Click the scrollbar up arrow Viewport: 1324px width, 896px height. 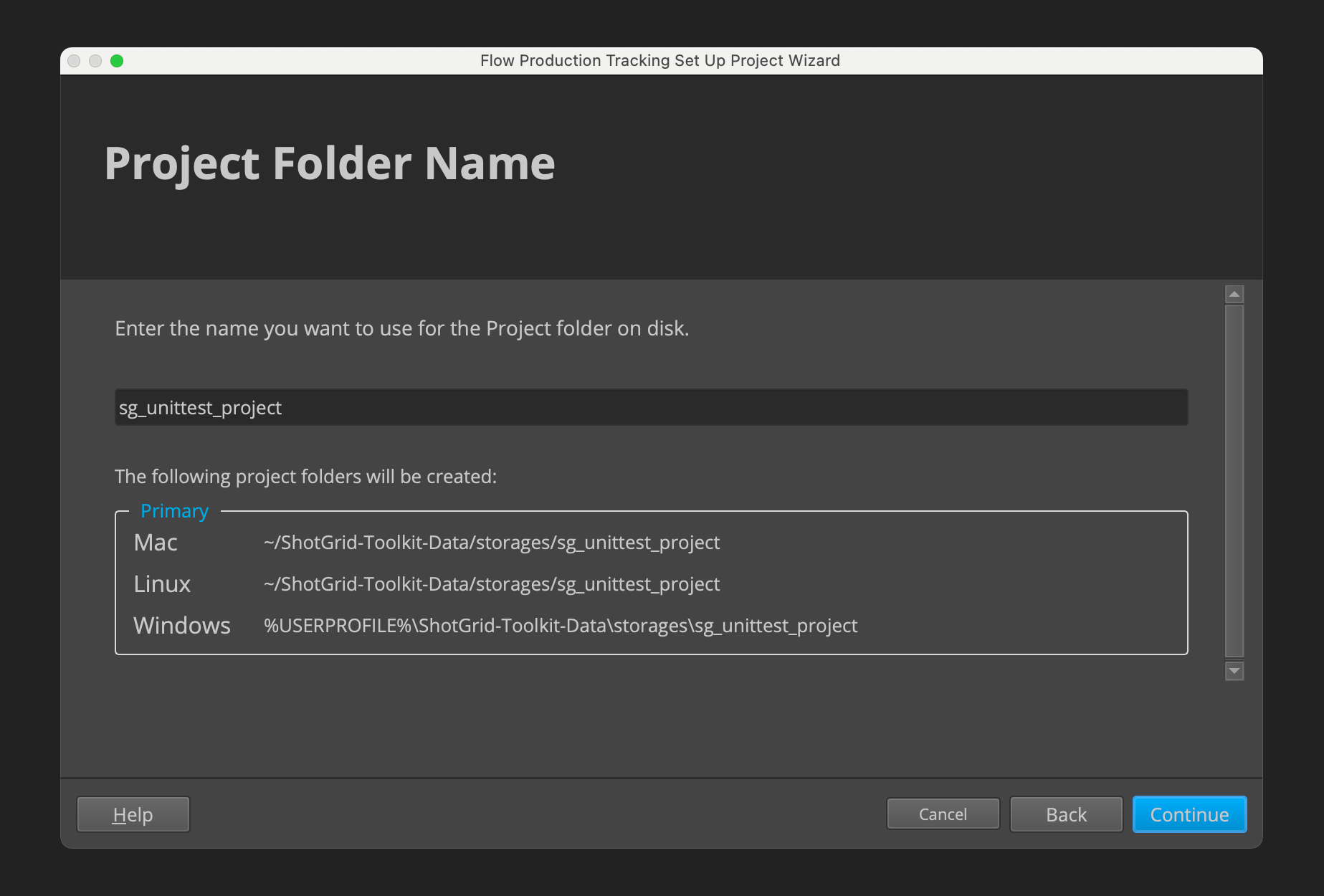(x=1234, y=294)
